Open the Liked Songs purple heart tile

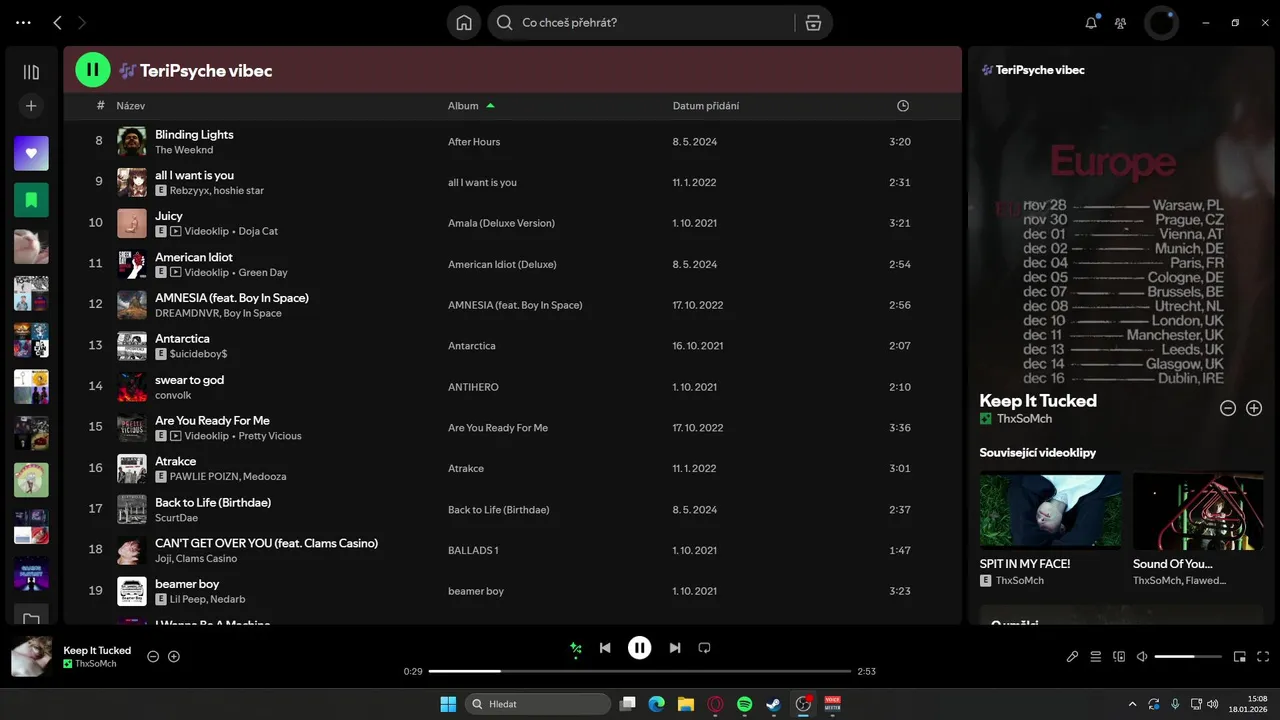point(31,153)
